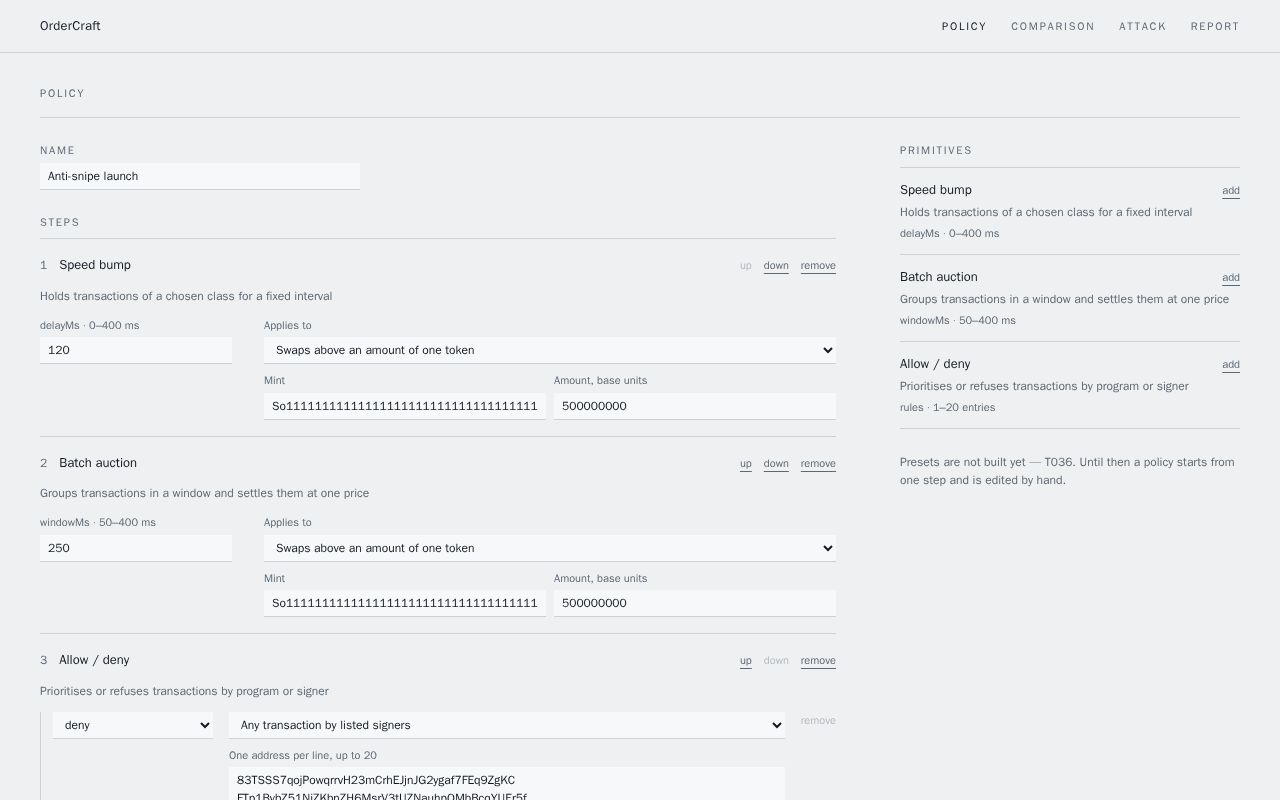Select the Policy tab
Image resolution: width=1280 pixels, height=800 pixels.
tap(964, 26)
